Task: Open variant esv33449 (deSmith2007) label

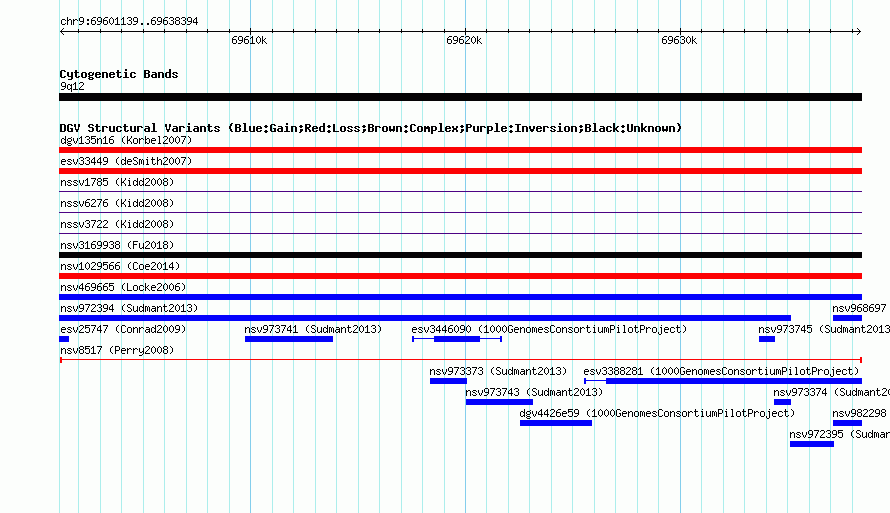Action: coord(126,161)
